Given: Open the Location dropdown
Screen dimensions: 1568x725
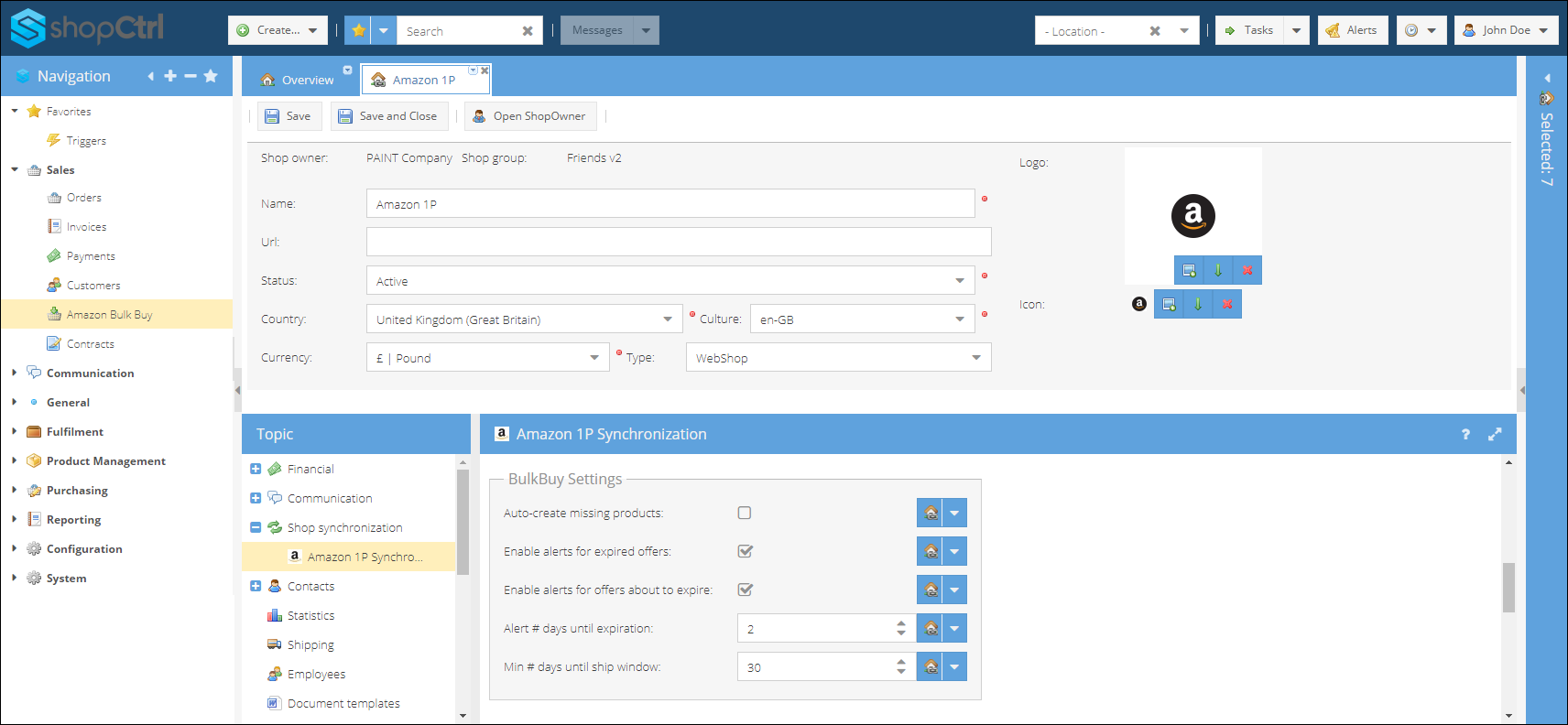Looking at the screenshot, I should (1184, 31).
